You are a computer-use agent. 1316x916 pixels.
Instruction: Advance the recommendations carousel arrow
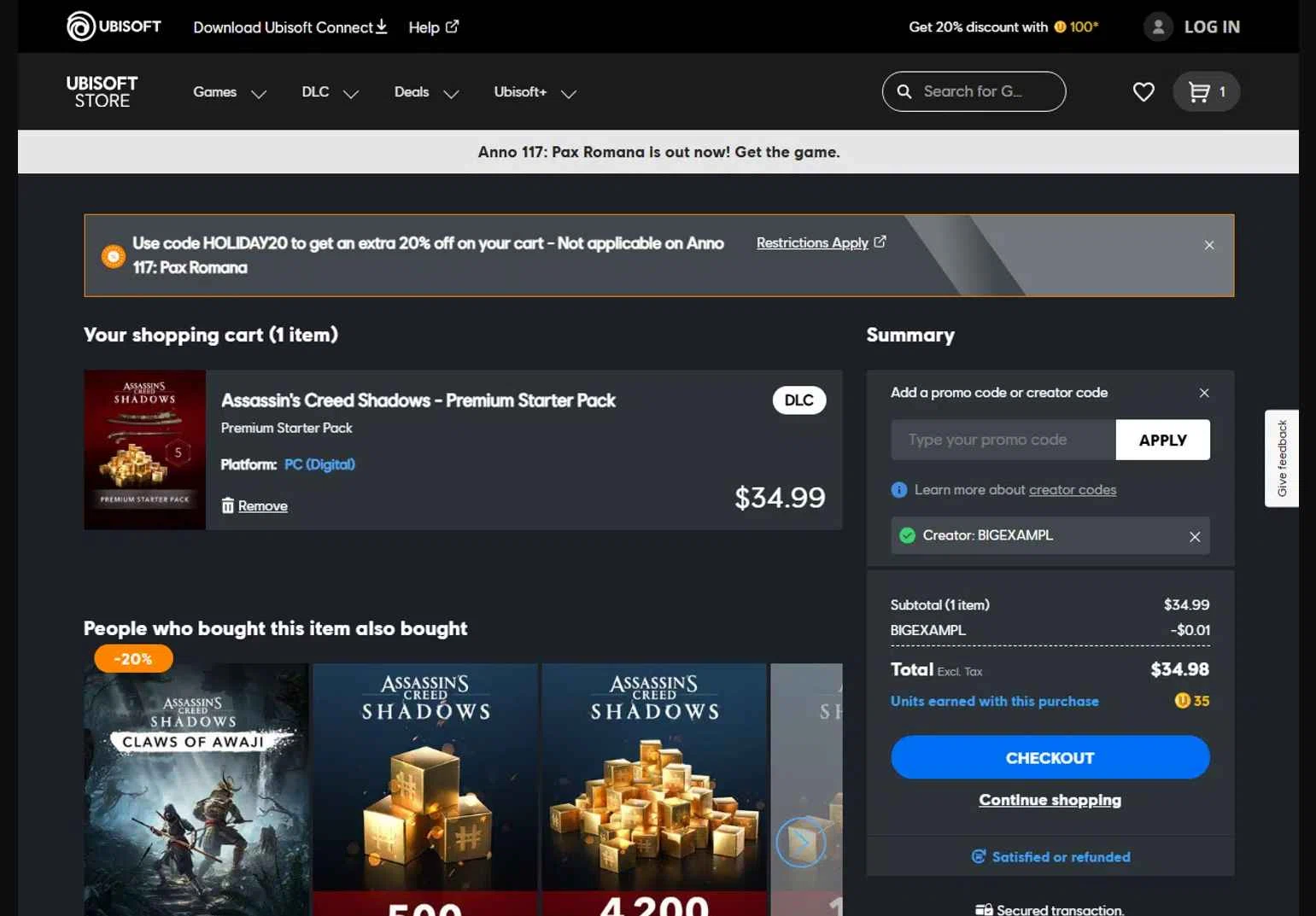coord(801,842)
